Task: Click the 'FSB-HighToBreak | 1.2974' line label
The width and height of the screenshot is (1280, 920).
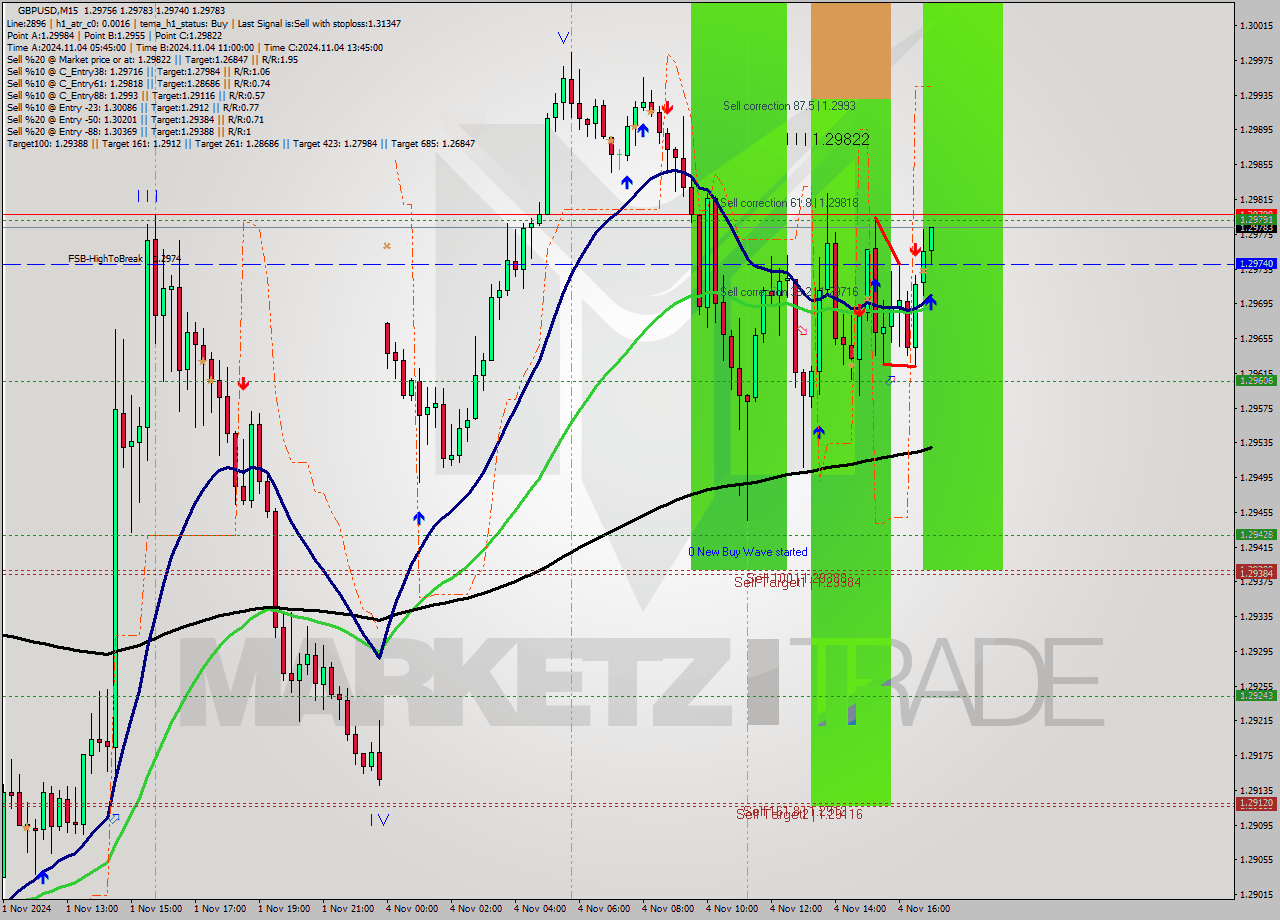Action: (x=124, y=259)
